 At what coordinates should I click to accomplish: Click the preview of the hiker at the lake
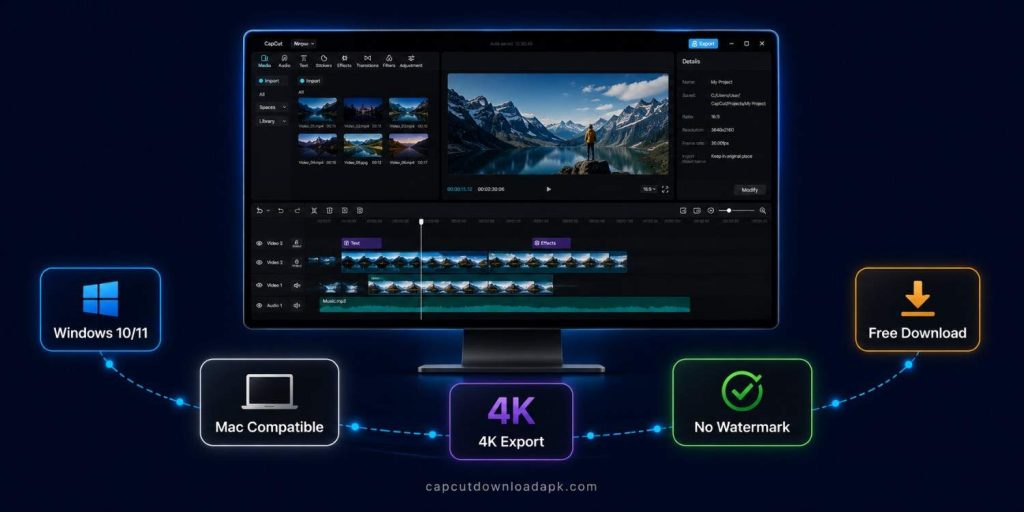click(558, 124)
